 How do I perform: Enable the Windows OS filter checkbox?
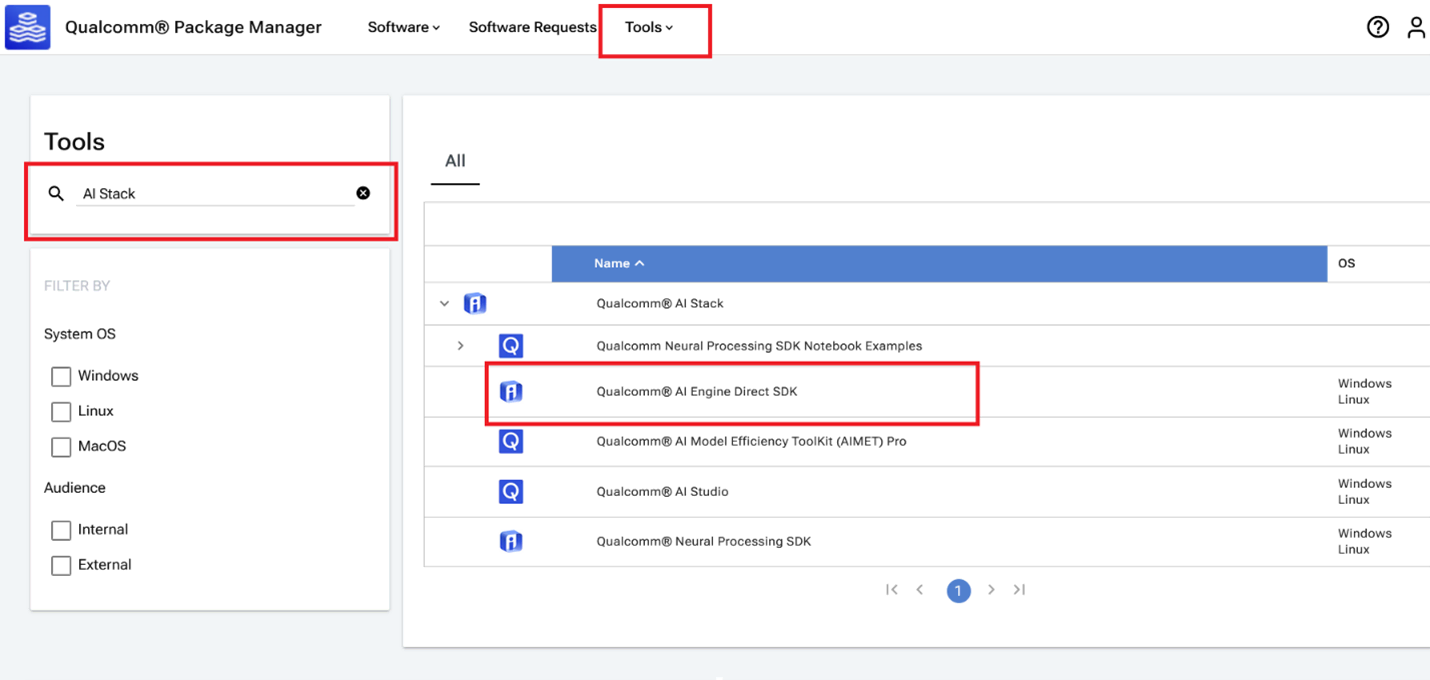point(61,376)
